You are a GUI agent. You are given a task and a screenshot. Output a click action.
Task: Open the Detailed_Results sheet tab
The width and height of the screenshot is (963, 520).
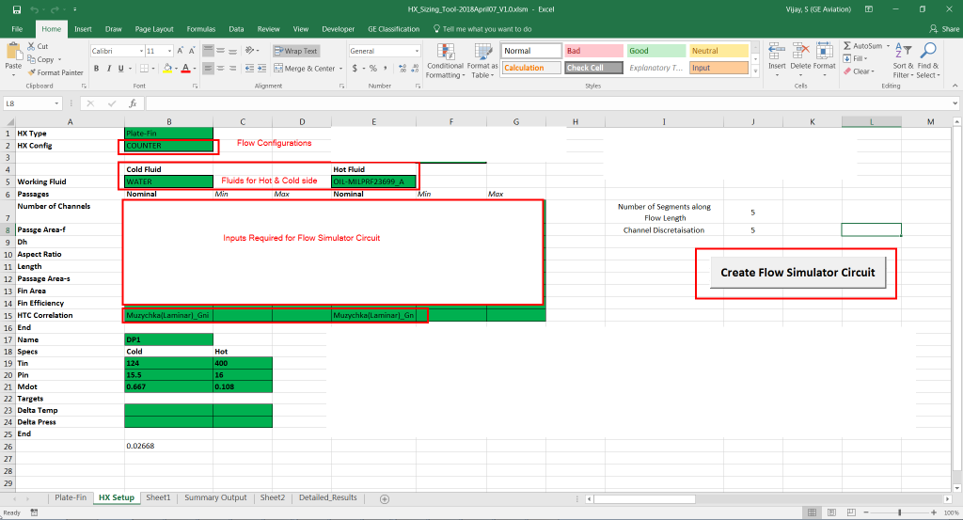click(x=328, y=498)
